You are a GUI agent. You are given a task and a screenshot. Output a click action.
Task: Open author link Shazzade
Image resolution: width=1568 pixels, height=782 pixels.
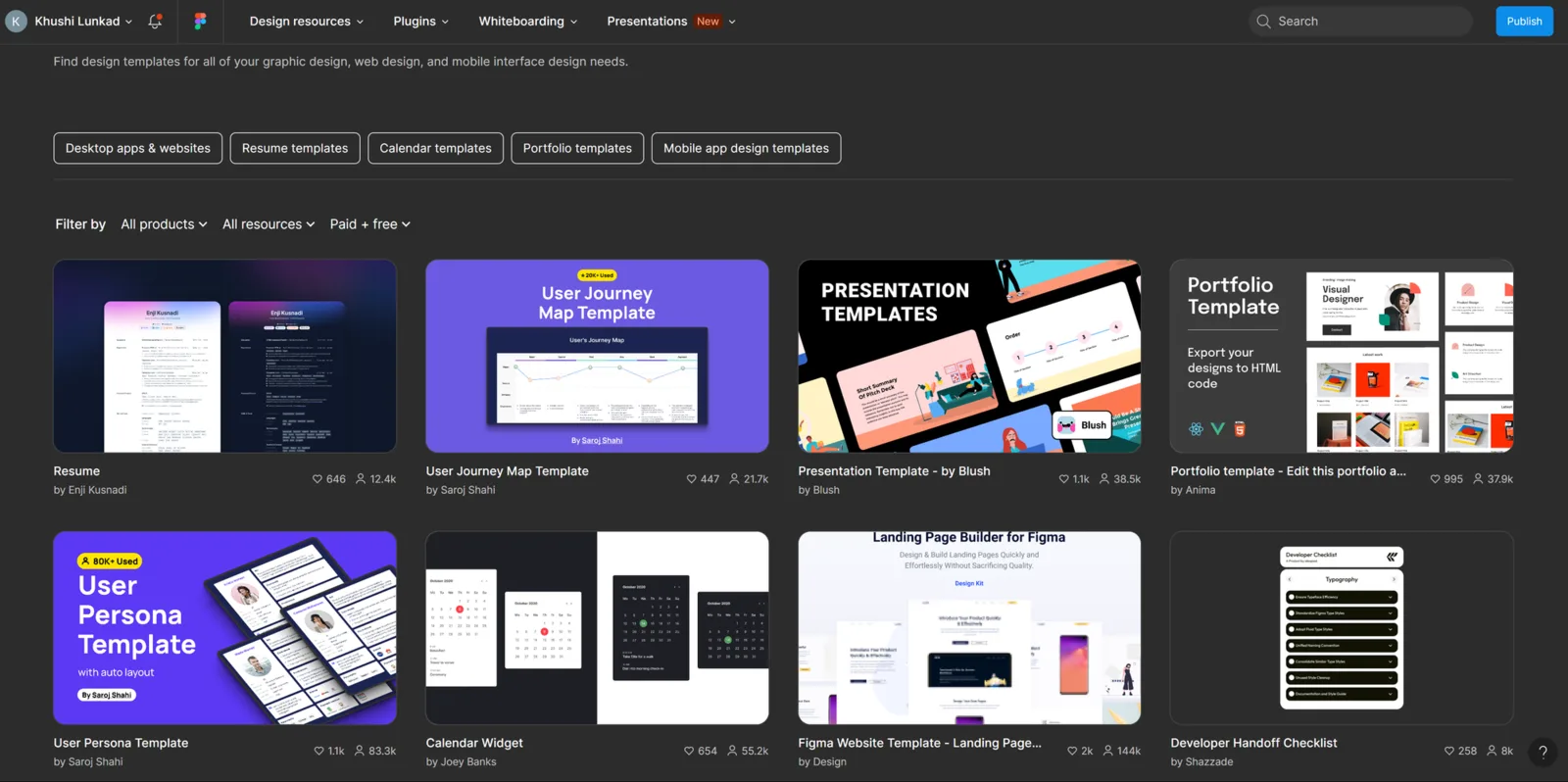pyautogui.click(x=1209, y=761)
